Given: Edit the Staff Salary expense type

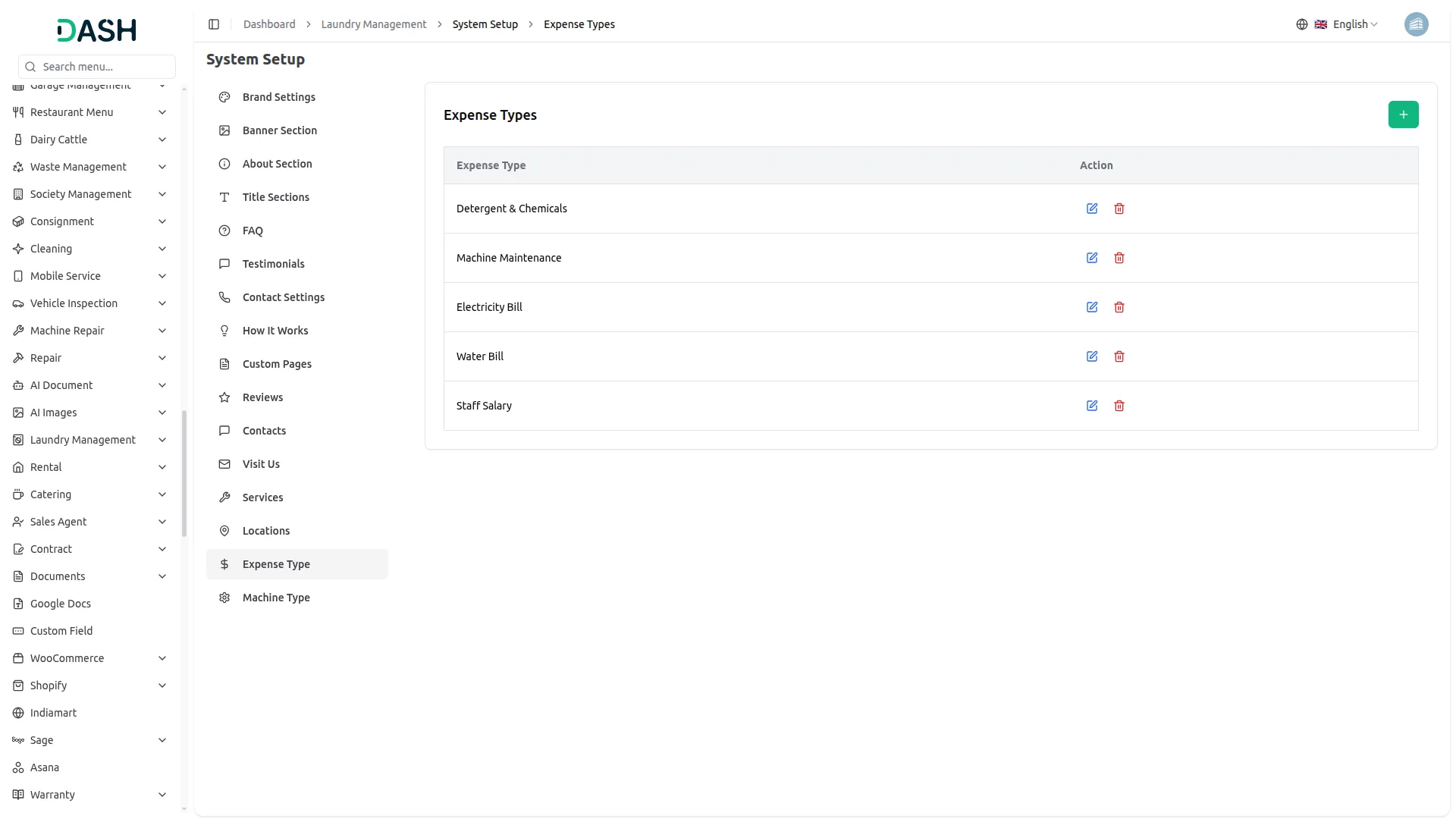Looking at the screenshot, I should (x=1092, y=406).
